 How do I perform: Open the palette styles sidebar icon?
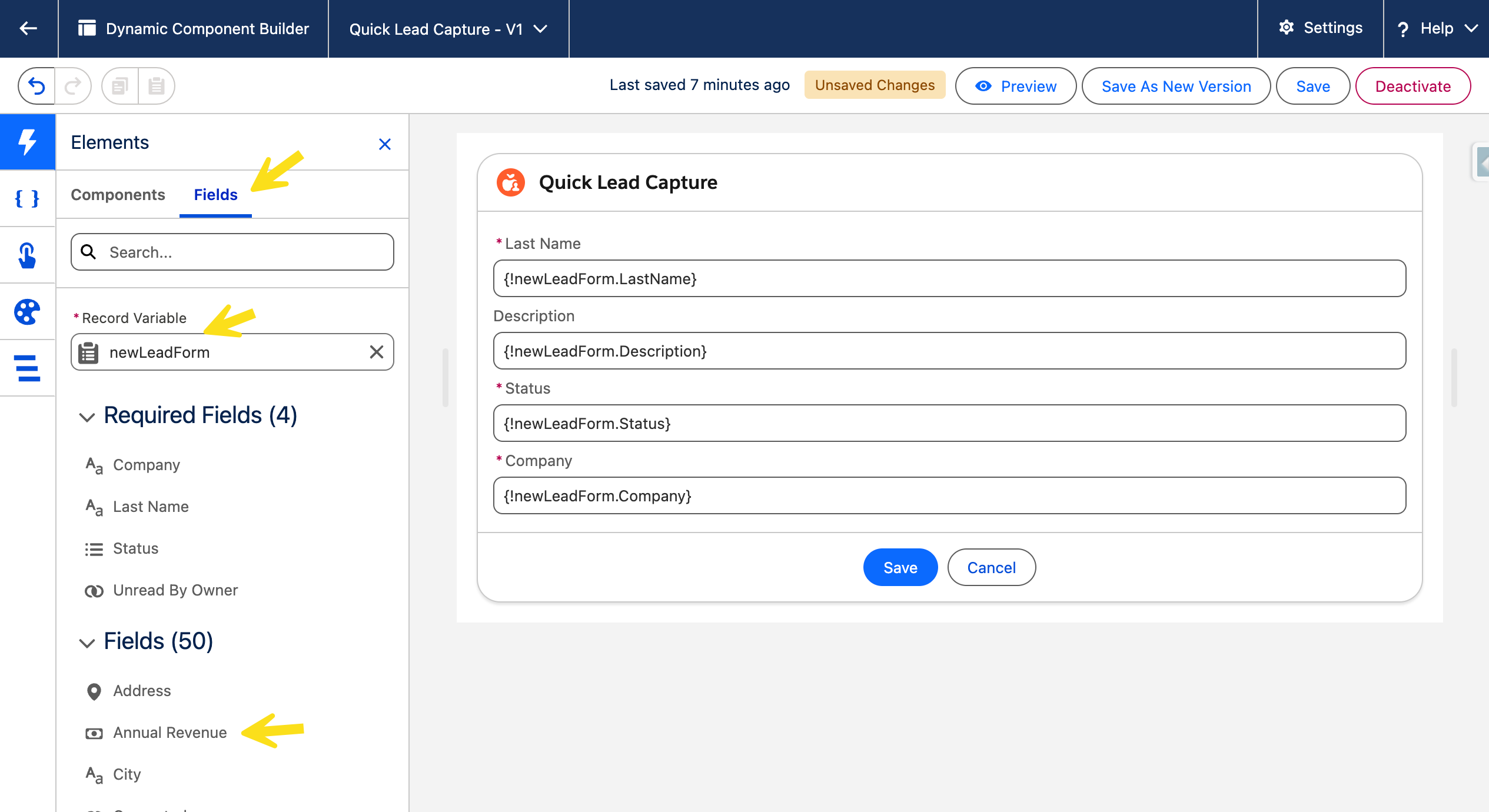click(x=27, y=312)
